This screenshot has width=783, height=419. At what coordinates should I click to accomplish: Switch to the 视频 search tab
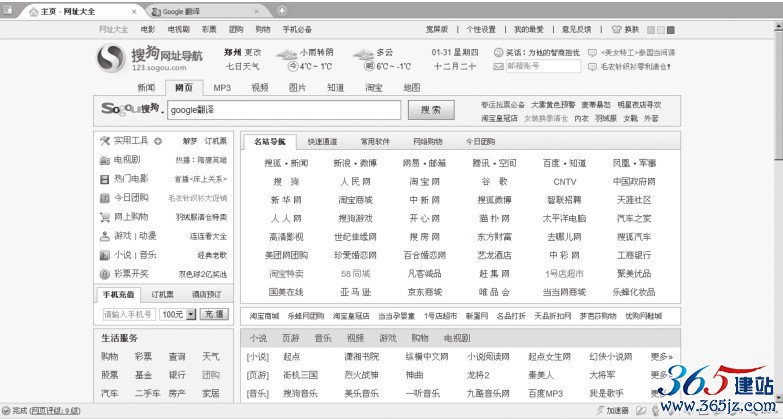click(260, 88)
